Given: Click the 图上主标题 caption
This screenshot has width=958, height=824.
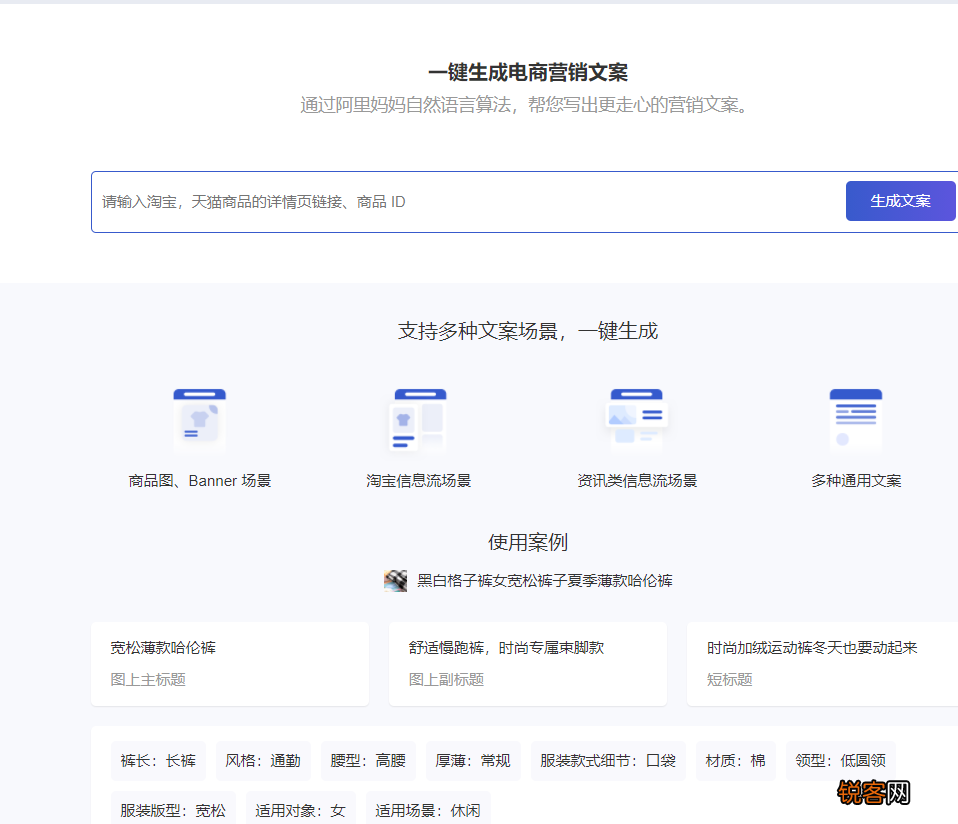Looking at the screenshot, I should tap(148, 680).
